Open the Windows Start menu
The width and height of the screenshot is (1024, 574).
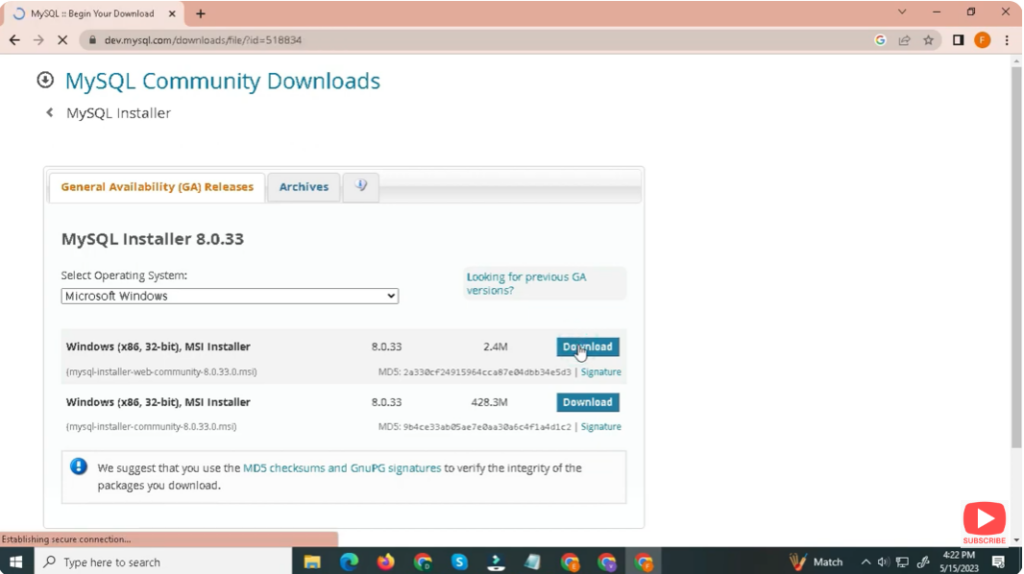pos(16,562)
